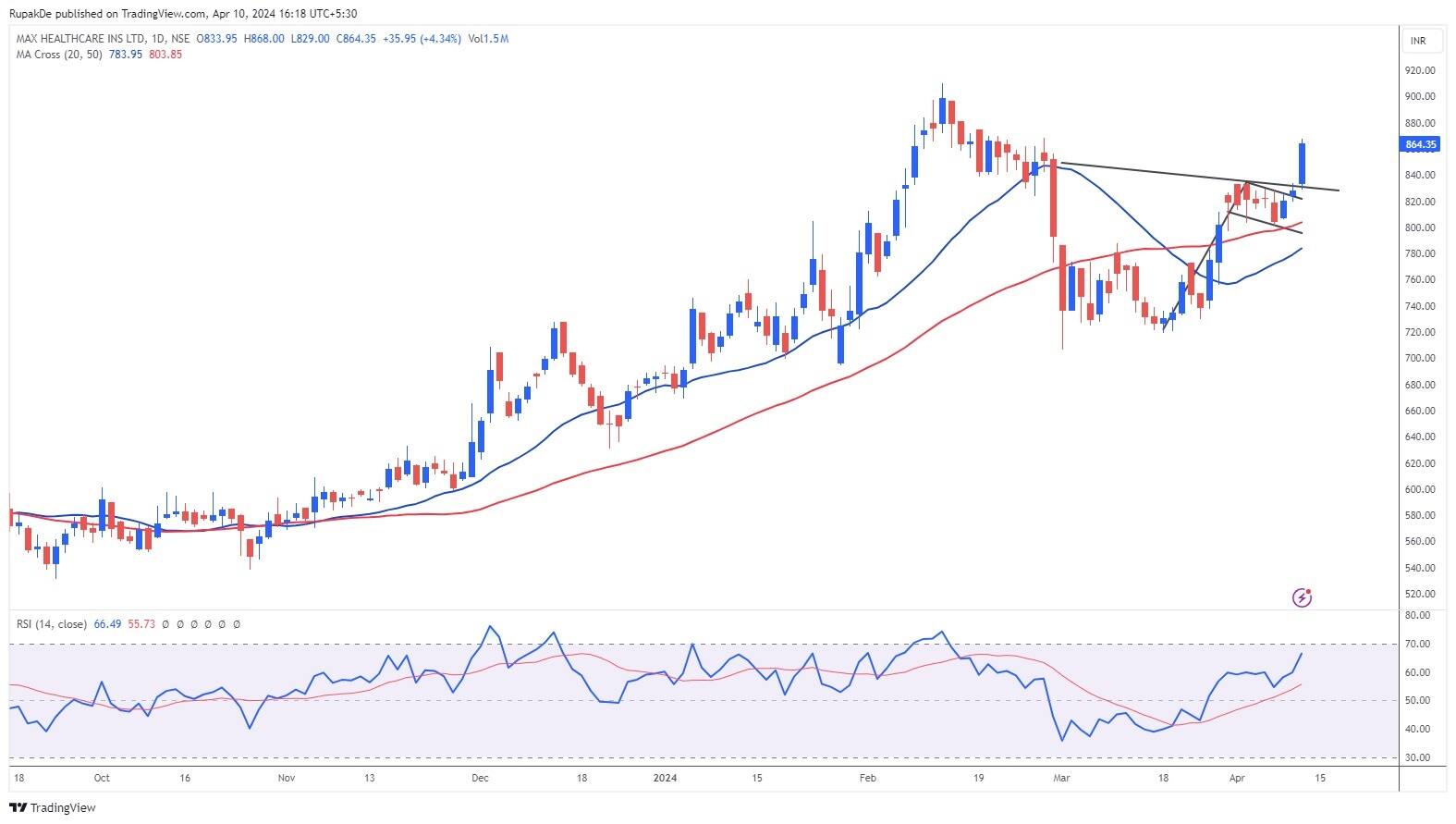Click the RSI 60.00 axis label
The image size is (1456, 824).
(1417, 672)
